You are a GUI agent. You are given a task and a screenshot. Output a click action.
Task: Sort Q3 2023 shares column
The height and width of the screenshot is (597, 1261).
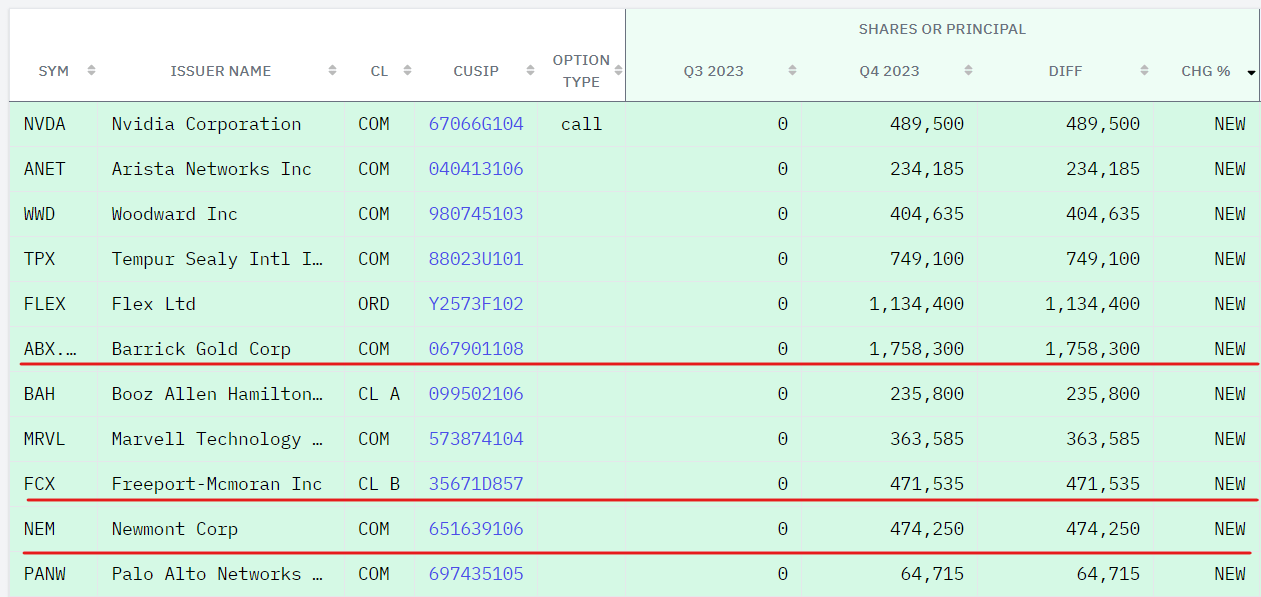click(x=792, y=71)
